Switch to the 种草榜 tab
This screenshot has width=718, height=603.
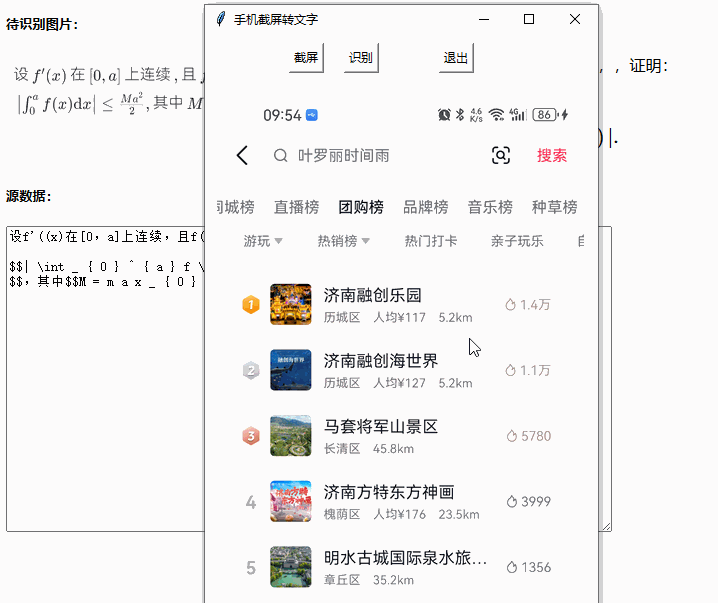[555, 207]
